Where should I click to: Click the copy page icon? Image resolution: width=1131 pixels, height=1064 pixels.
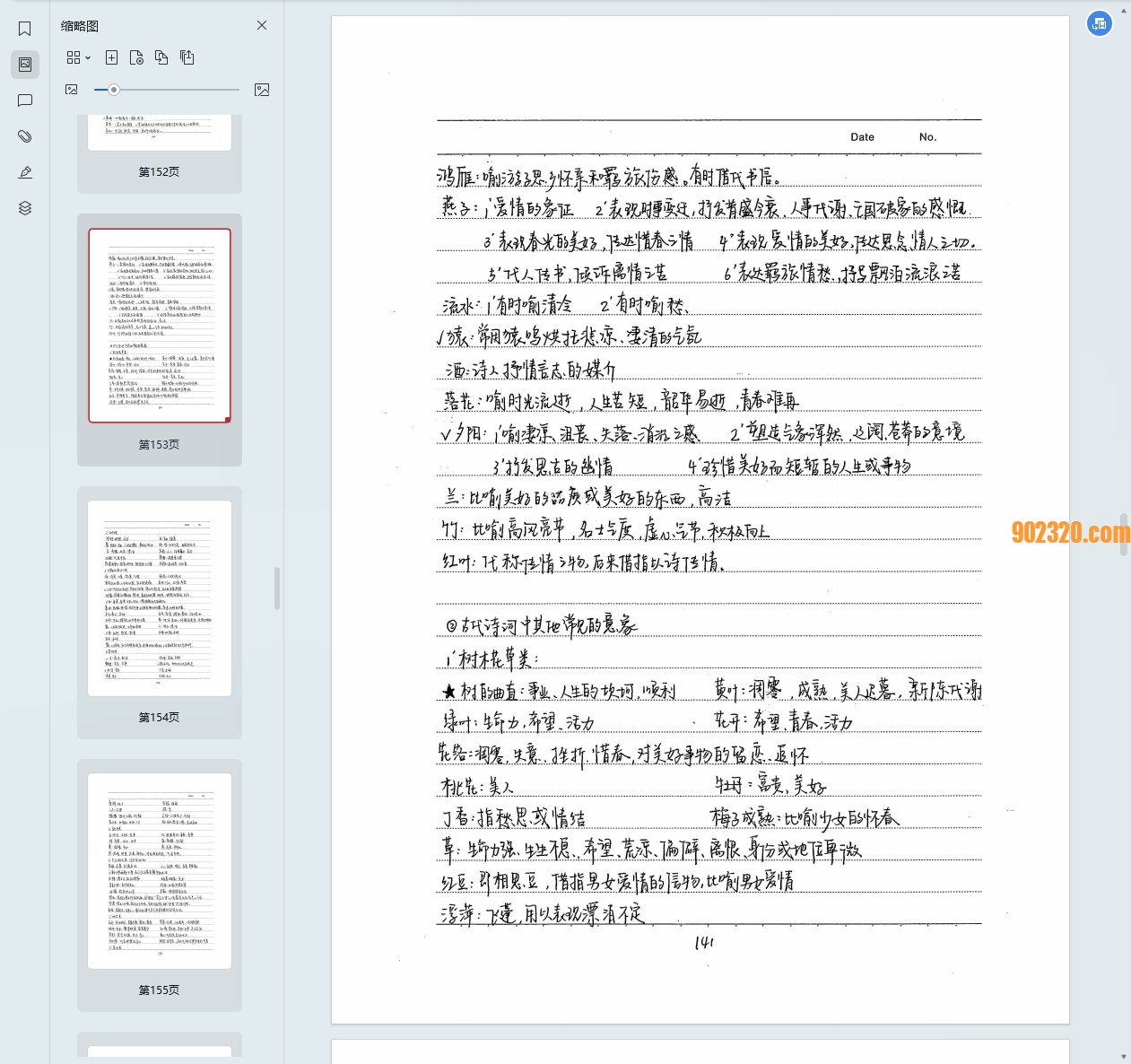pyautogui.click(x=161, y=57)
